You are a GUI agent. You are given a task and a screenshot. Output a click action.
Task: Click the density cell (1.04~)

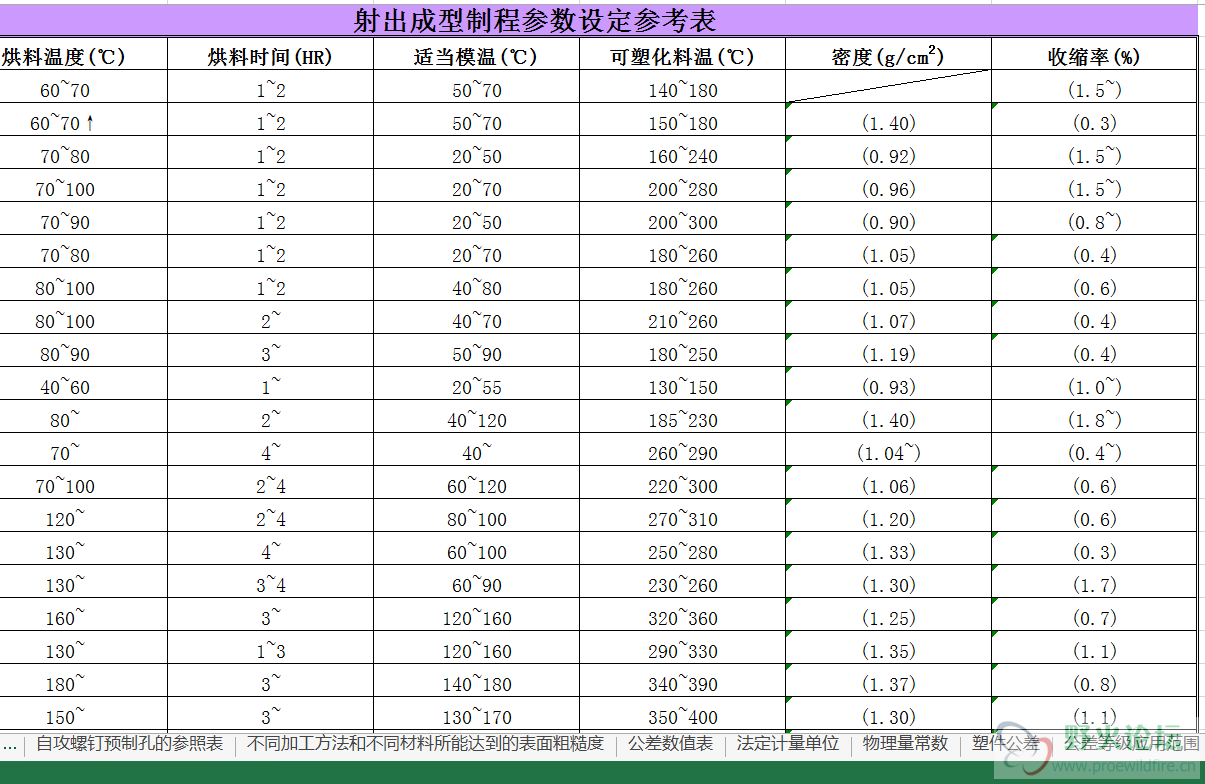click(888, 450)
